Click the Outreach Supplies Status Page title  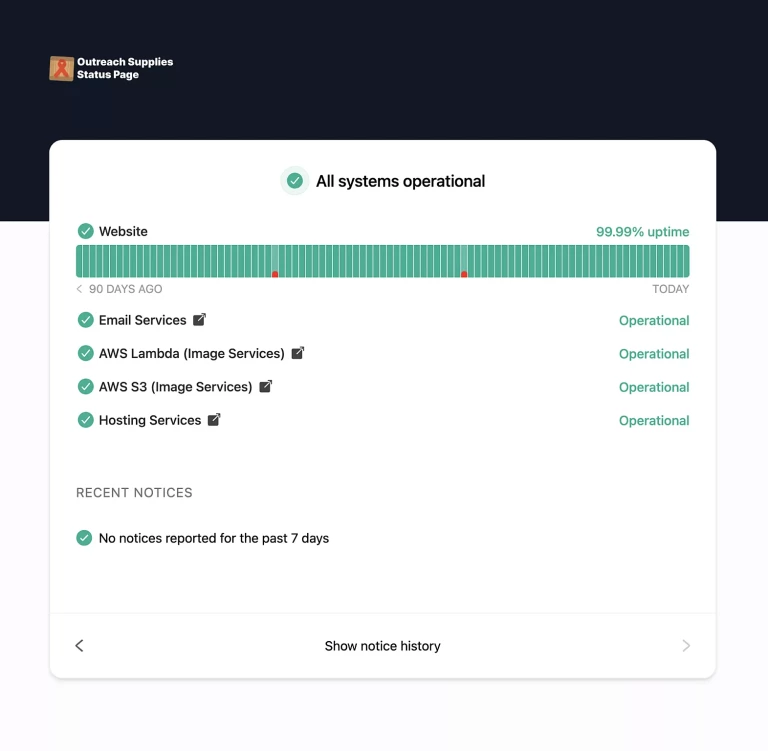(x=125, y=68)
